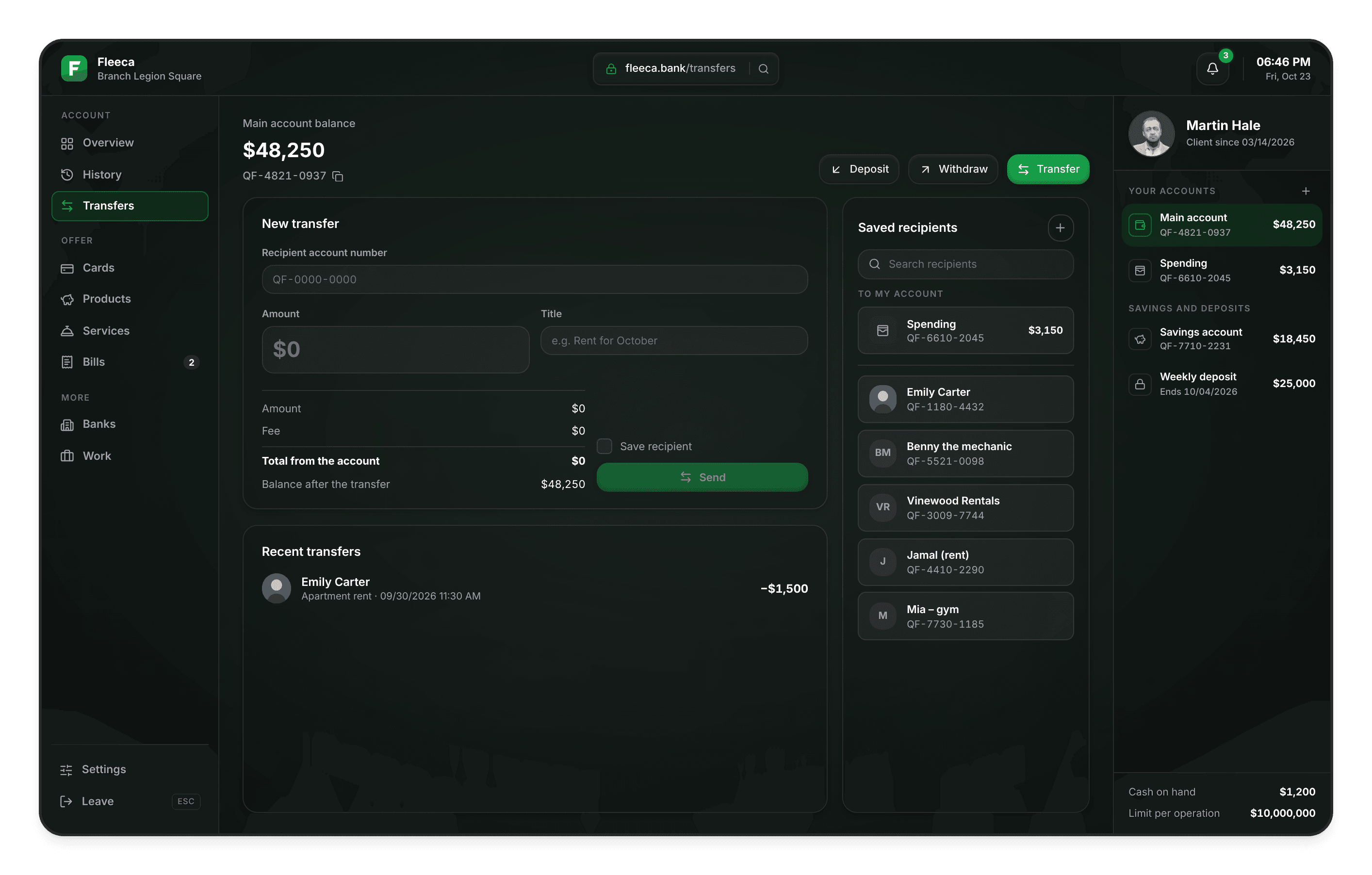Go to History in sidebar
This screenshot has width=1372, height=875.
(x=130, y=175)
